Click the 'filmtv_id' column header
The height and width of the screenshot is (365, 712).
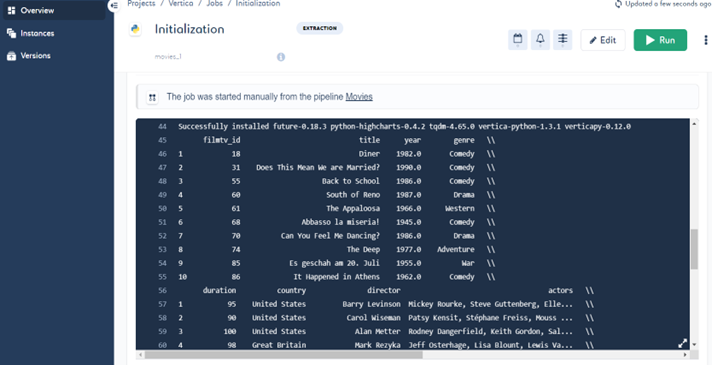(222, 140)
